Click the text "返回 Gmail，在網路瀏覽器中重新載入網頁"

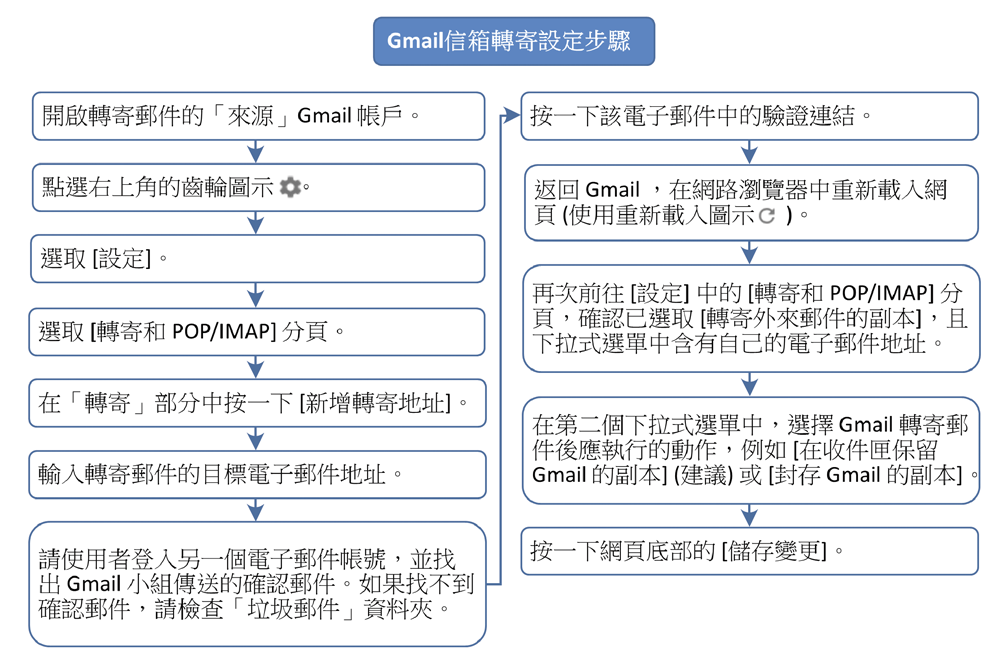pyautogui.click(x=740, y=202)
